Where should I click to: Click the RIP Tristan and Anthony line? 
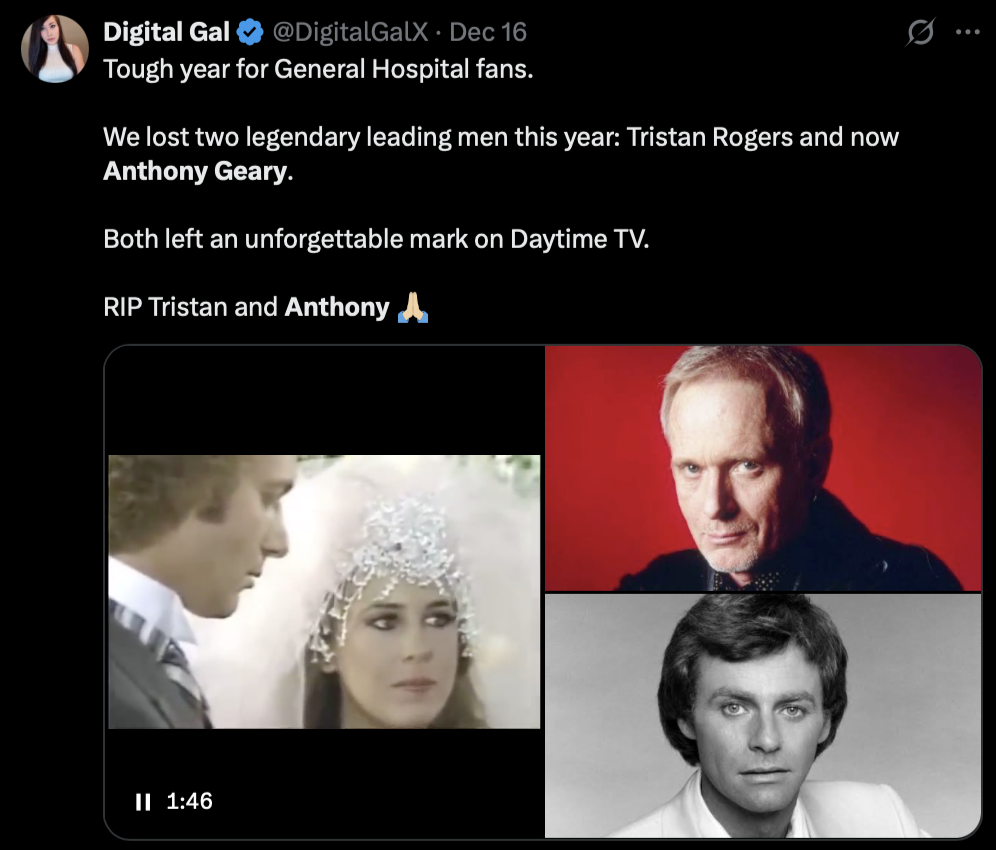[250, 307]
